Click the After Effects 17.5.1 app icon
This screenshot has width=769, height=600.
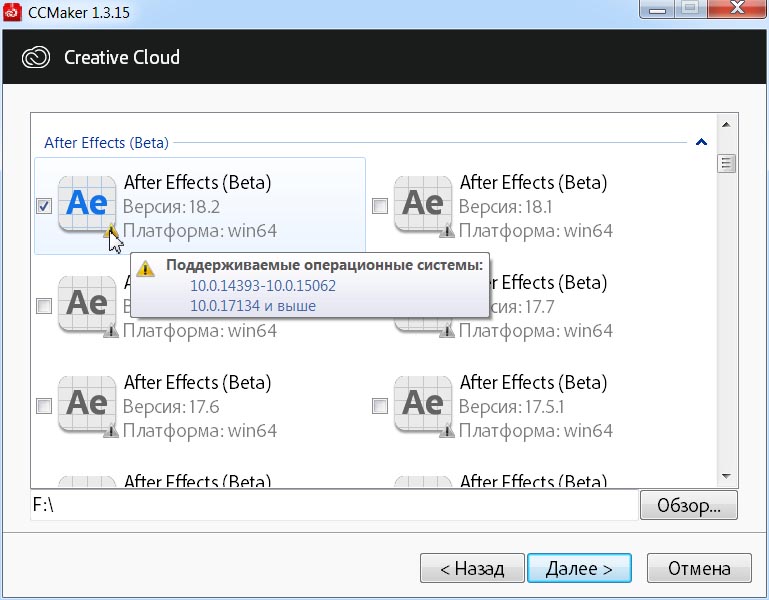[423, 404]
